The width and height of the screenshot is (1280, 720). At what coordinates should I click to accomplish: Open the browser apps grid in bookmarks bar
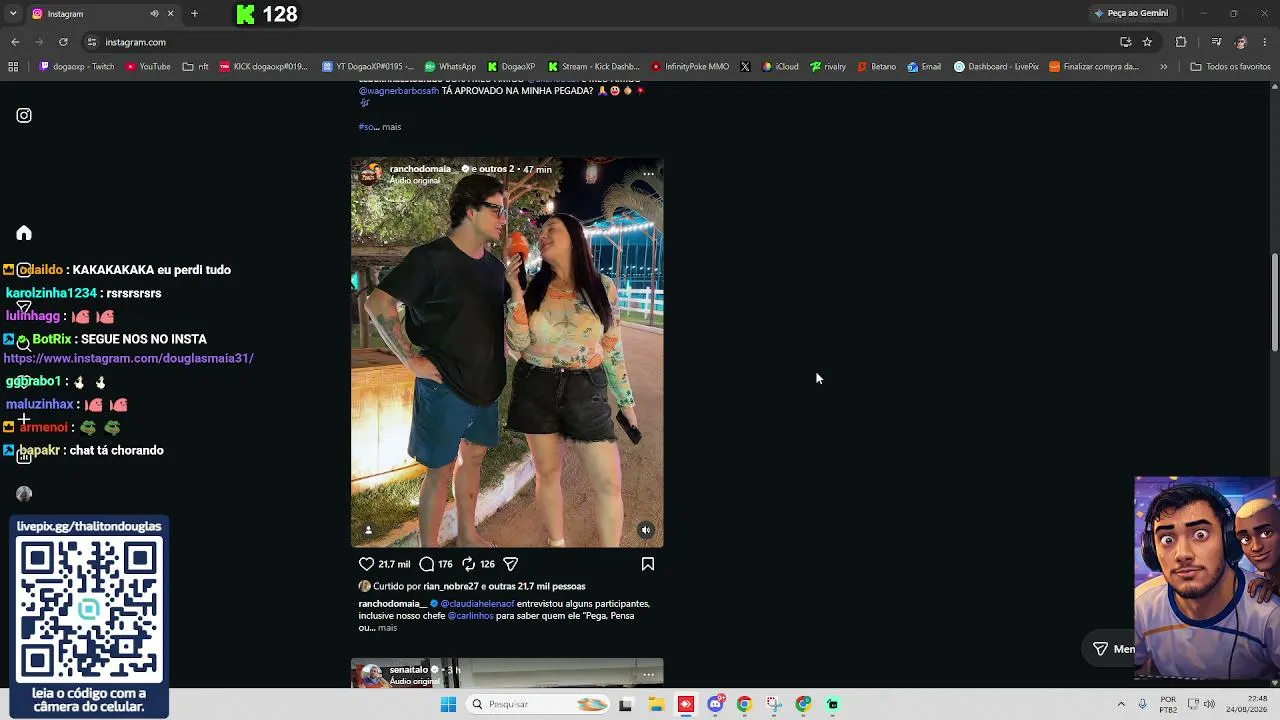pyautogui.click(x=13, y=67)
